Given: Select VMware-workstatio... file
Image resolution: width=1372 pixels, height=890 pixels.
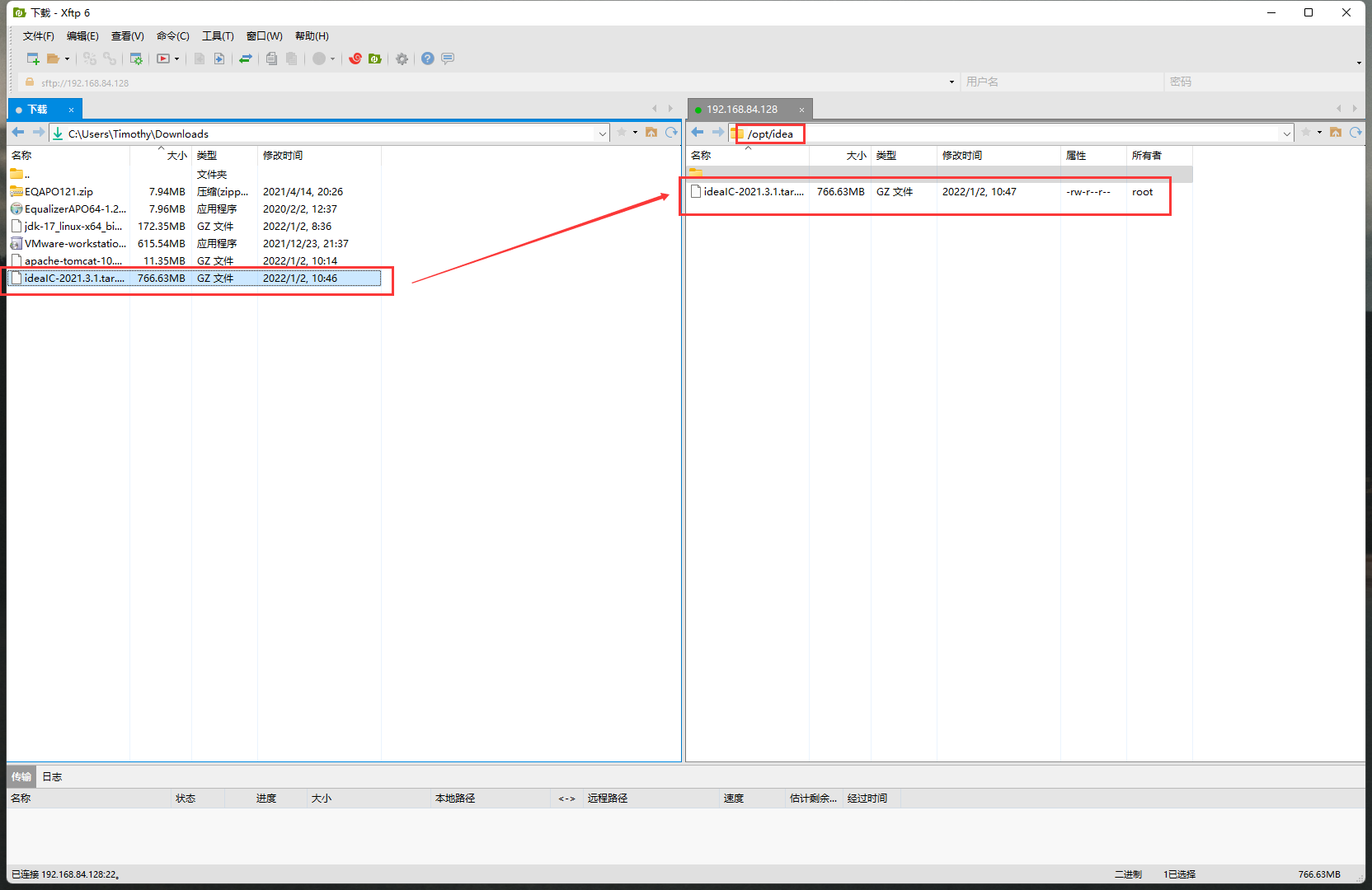Looking at the screenshot, I should click(x=194, y=243).
